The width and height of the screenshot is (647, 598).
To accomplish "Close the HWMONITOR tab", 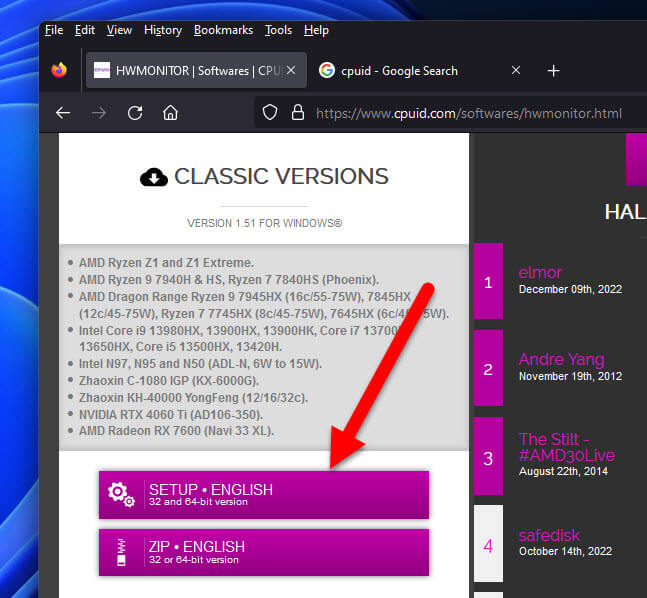I will (291, 70).
